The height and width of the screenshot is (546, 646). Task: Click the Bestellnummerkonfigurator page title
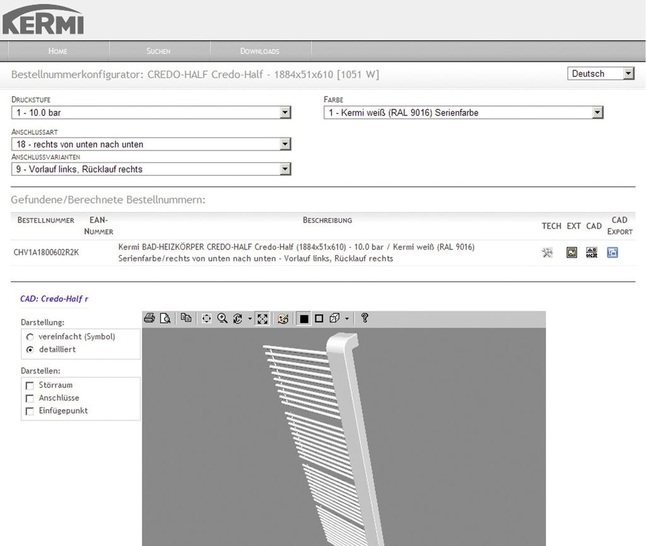click(x=195, y=75)
